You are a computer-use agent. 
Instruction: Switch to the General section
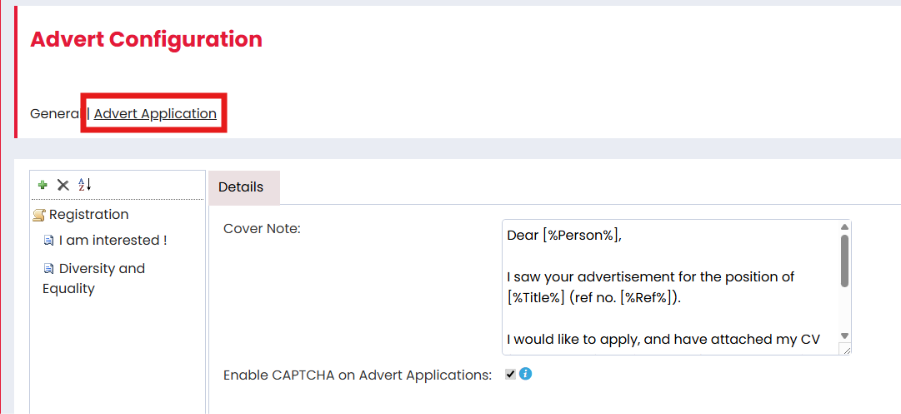[x=55, y=114]
